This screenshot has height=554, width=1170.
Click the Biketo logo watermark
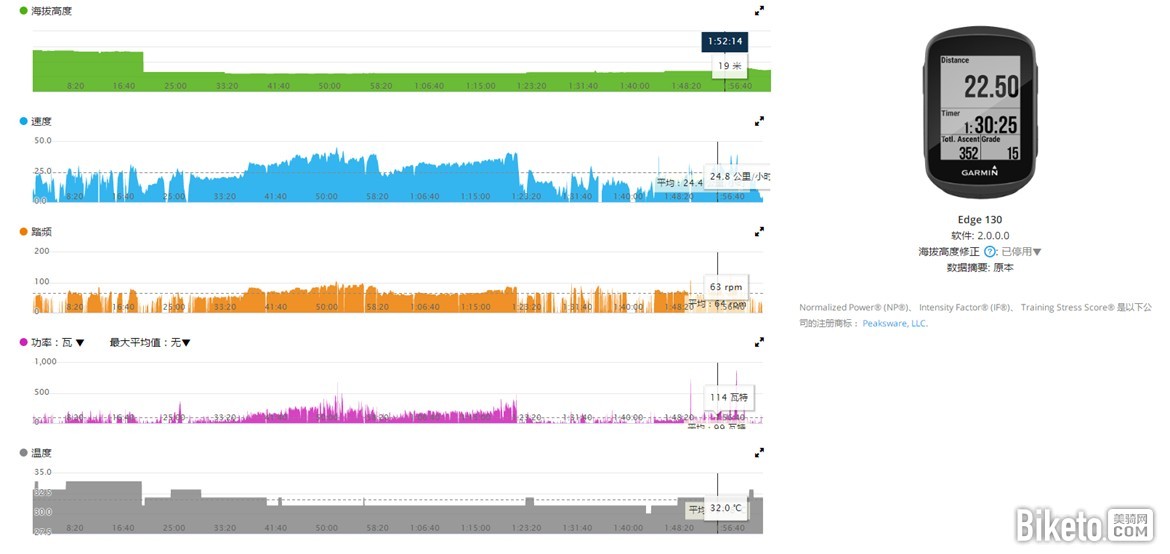[x=1083, y=525]
